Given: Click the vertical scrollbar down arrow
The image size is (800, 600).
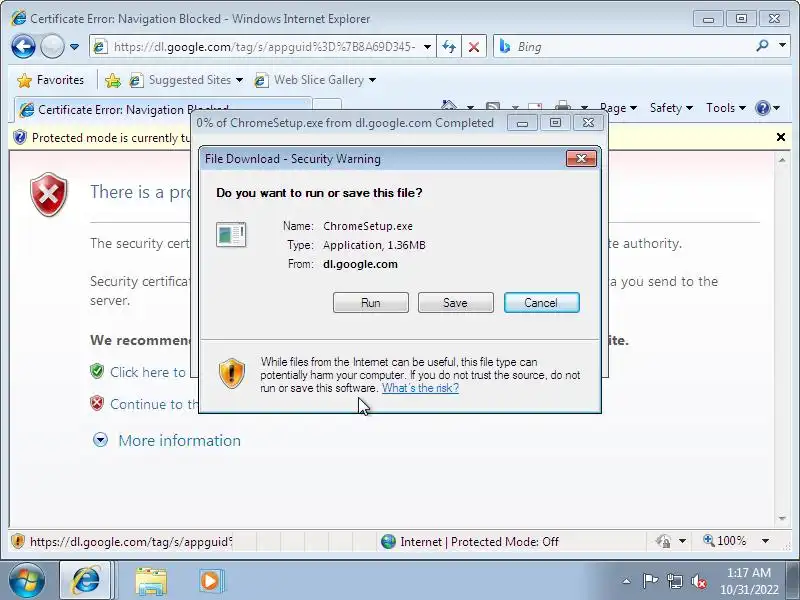Looking at the screenshot, I should click(782, 518).
